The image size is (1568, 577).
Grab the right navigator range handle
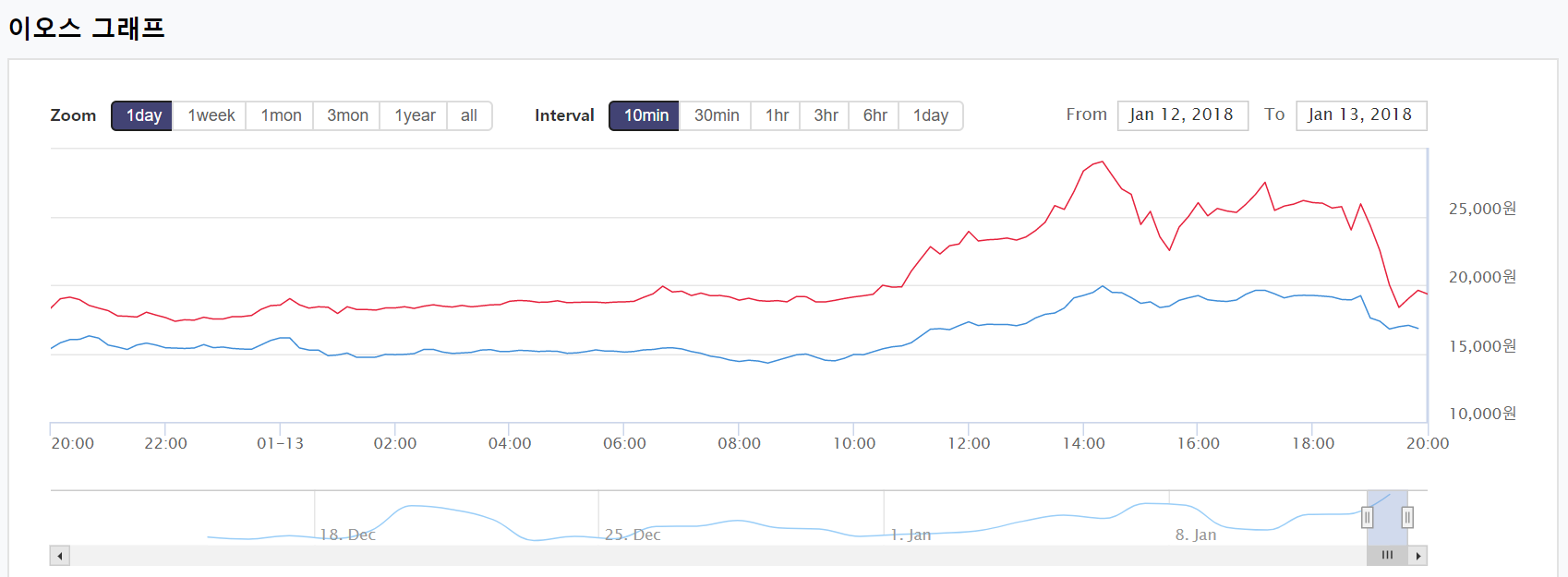coord(1407,518)
